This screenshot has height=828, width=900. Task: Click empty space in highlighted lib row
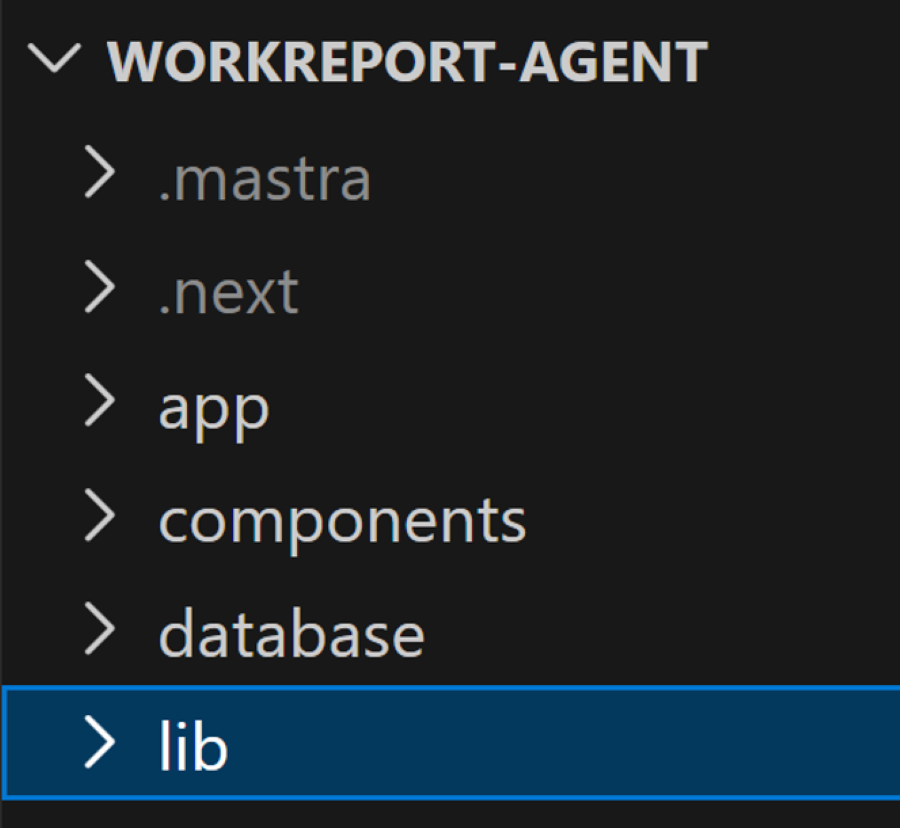click(x=560, y=745)
